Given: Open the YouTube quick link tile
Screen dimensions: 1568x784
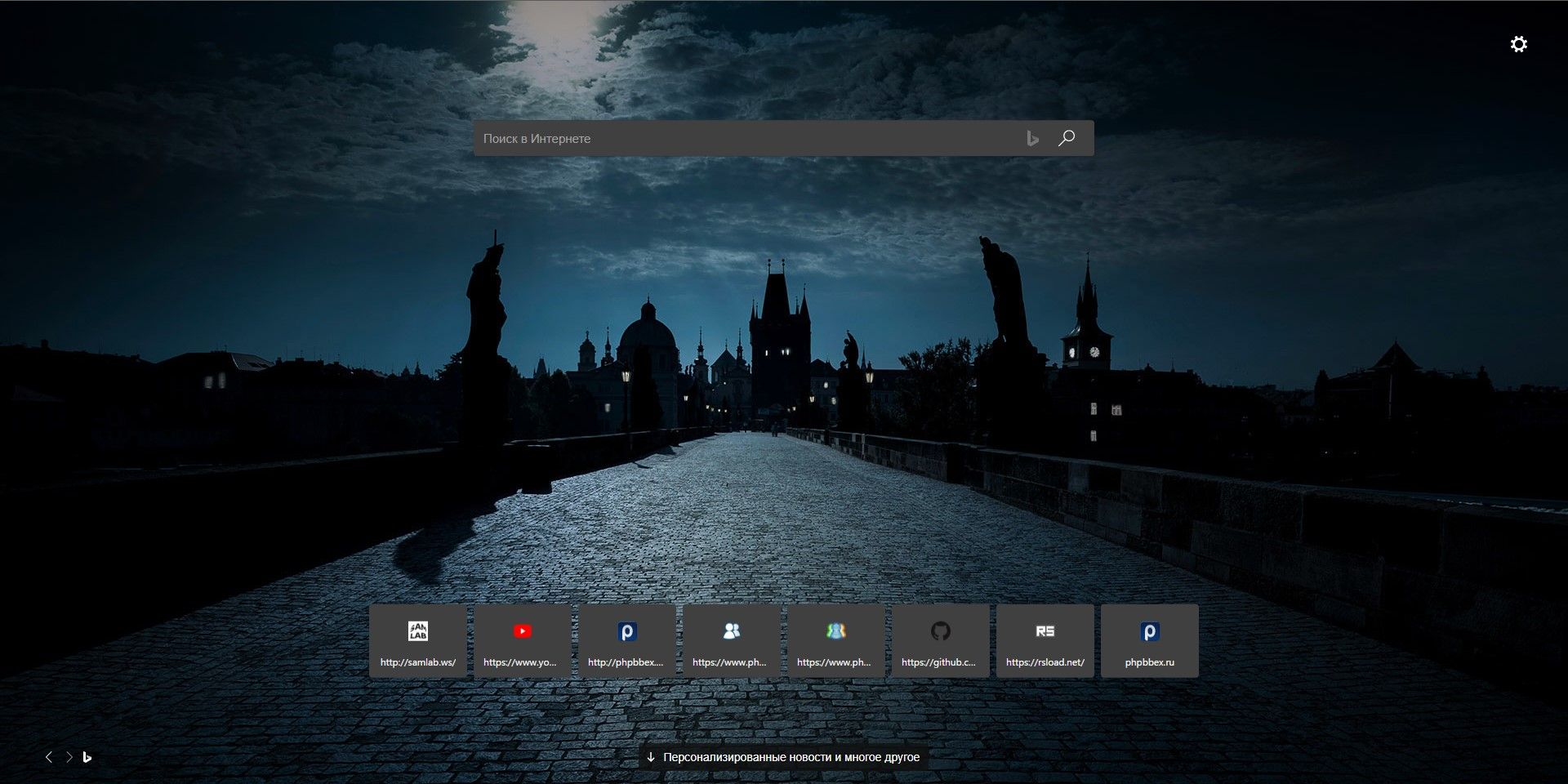Looking at the screenshot, I should (523, 641).
